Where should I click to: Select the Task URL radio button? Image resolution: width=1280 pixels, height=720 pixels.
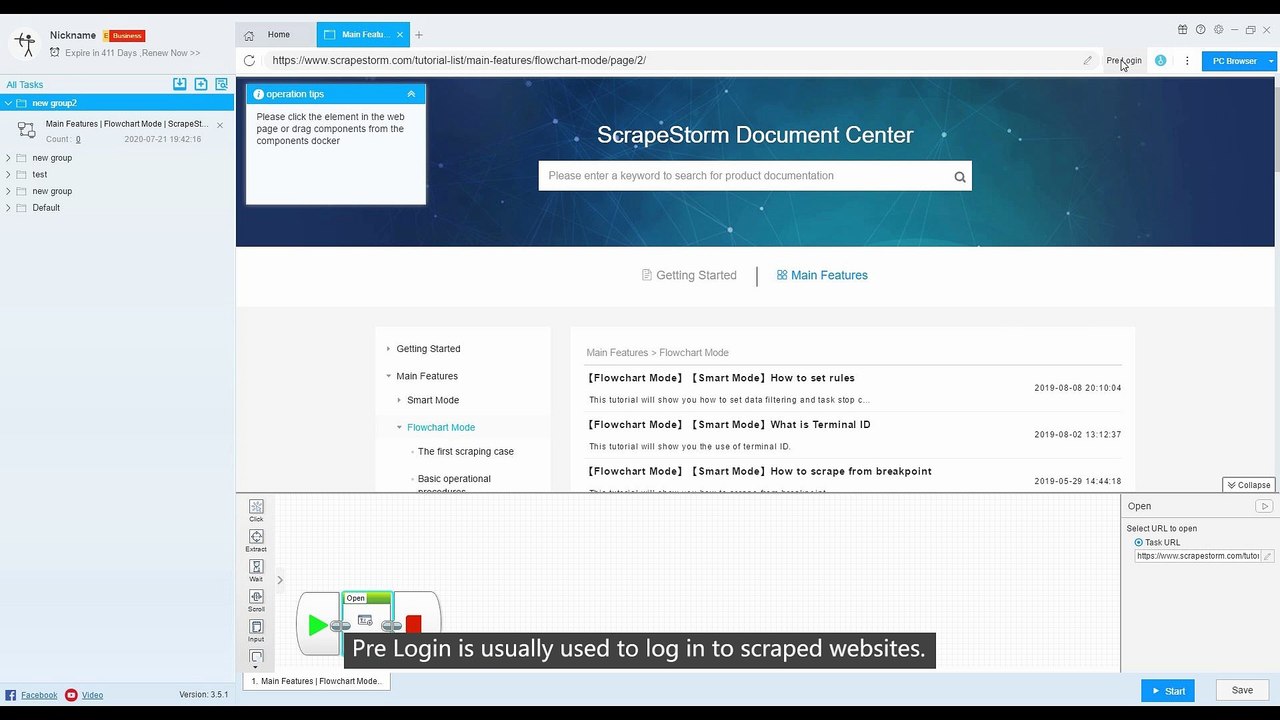(x=1138, y=542)
